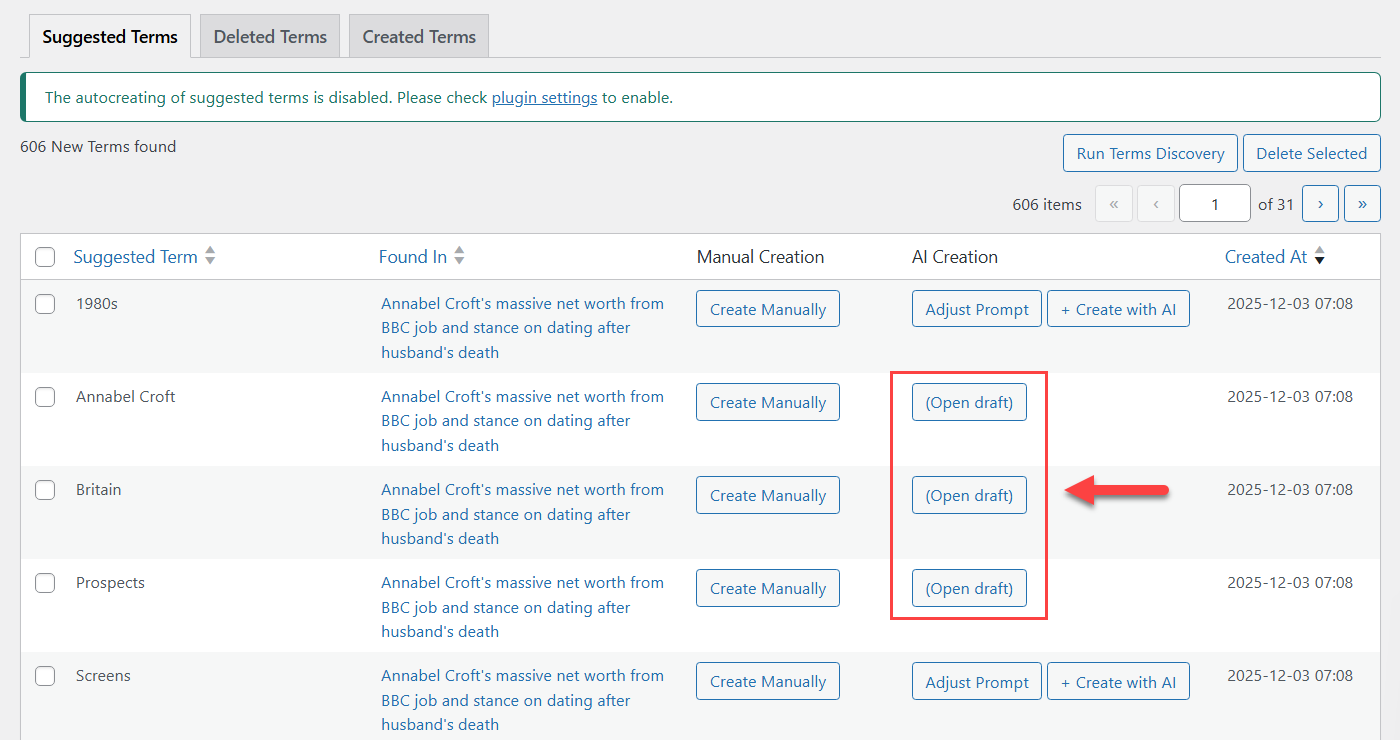
Task: Go to the last page of results
Action: (1362, 203)
